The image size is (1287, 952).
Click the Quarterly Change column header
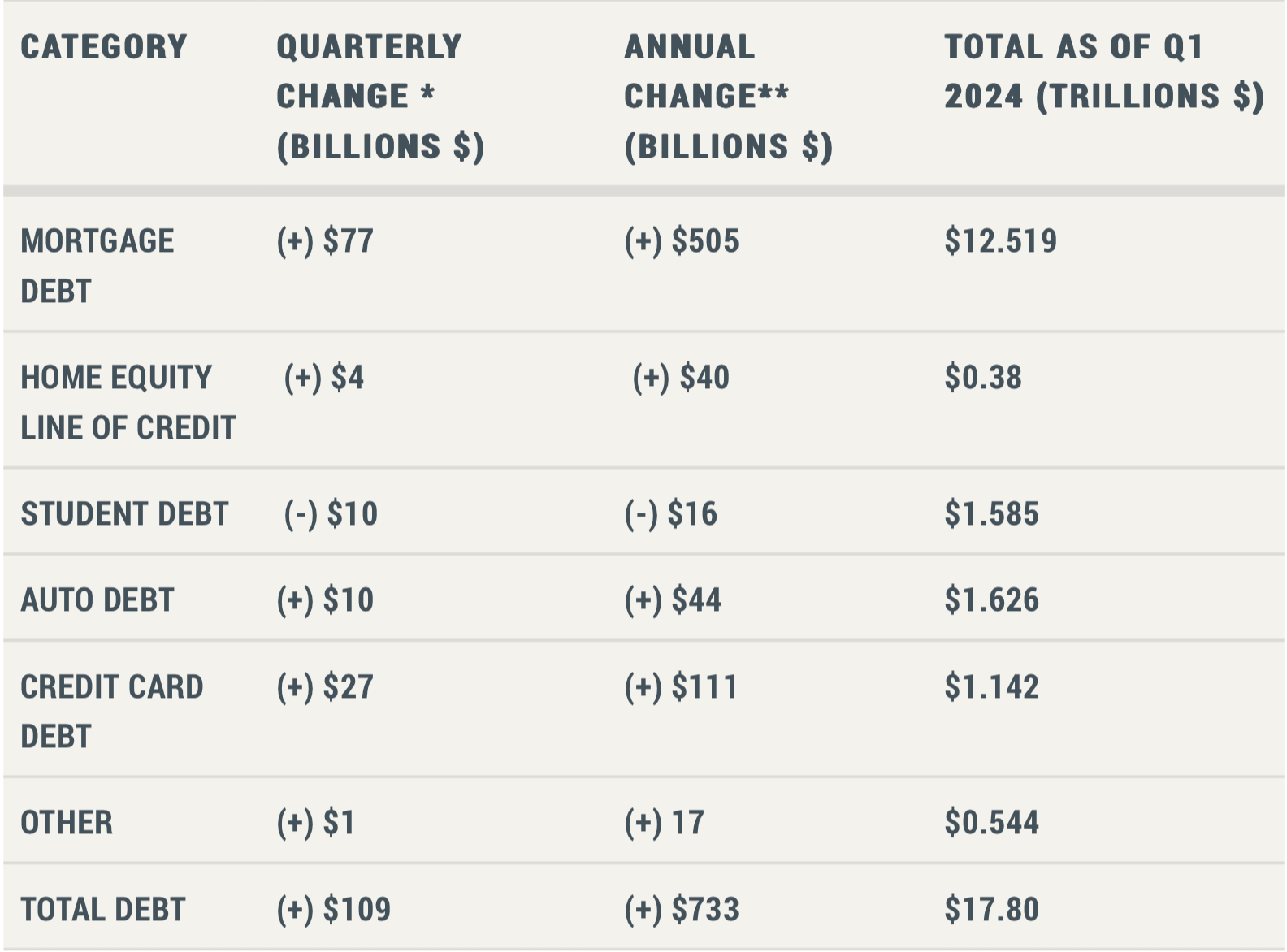click(x=379, y=96)
